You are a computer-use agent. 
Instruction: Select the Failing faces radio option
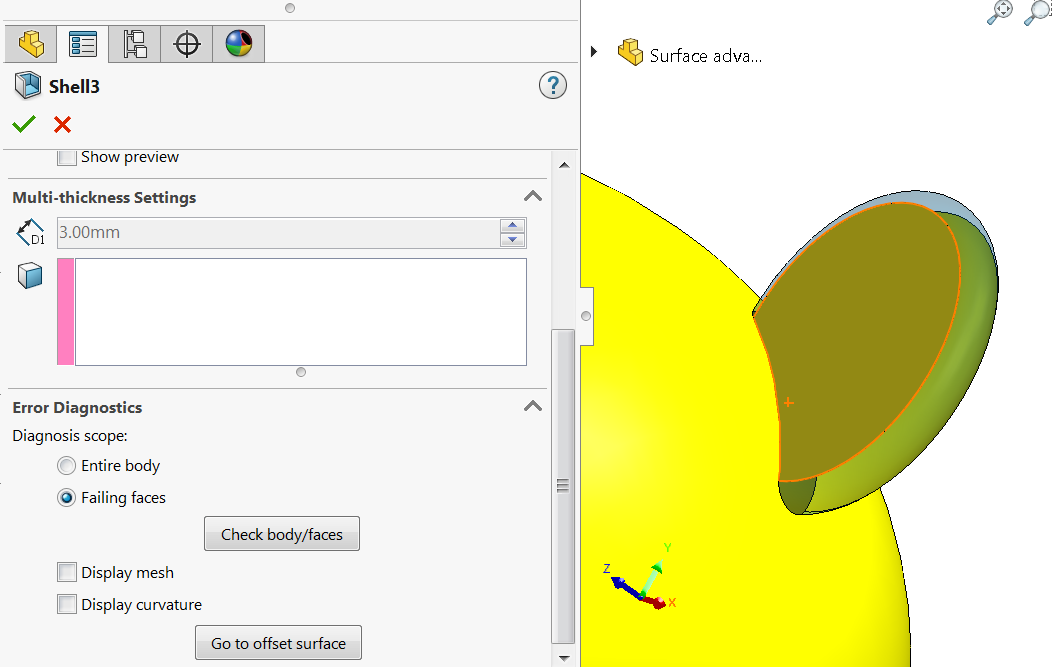pos(67,498)
